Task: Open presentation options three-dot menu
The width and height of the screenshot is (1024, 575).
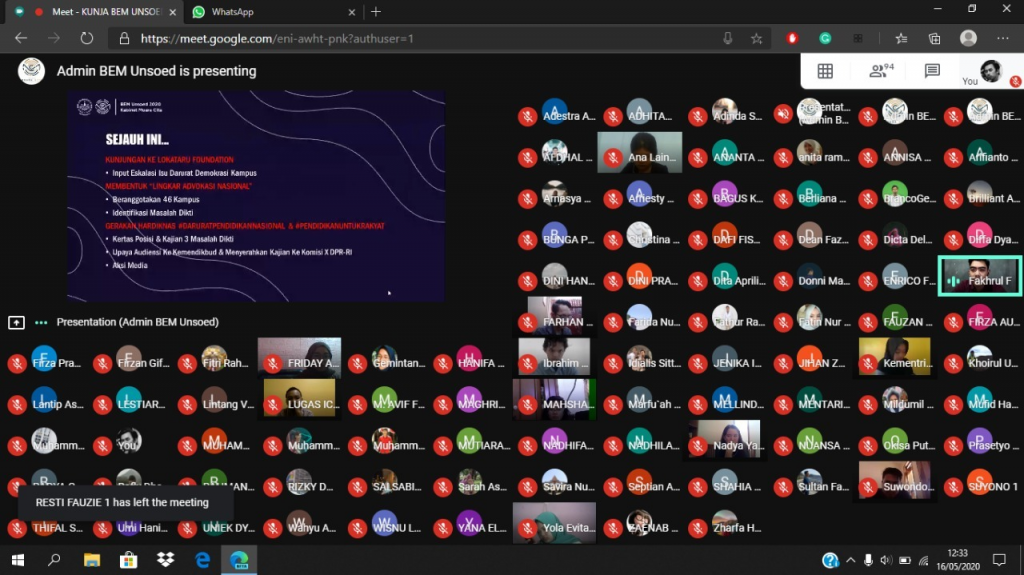Action: pyautogui.click(x=41, y=322)
